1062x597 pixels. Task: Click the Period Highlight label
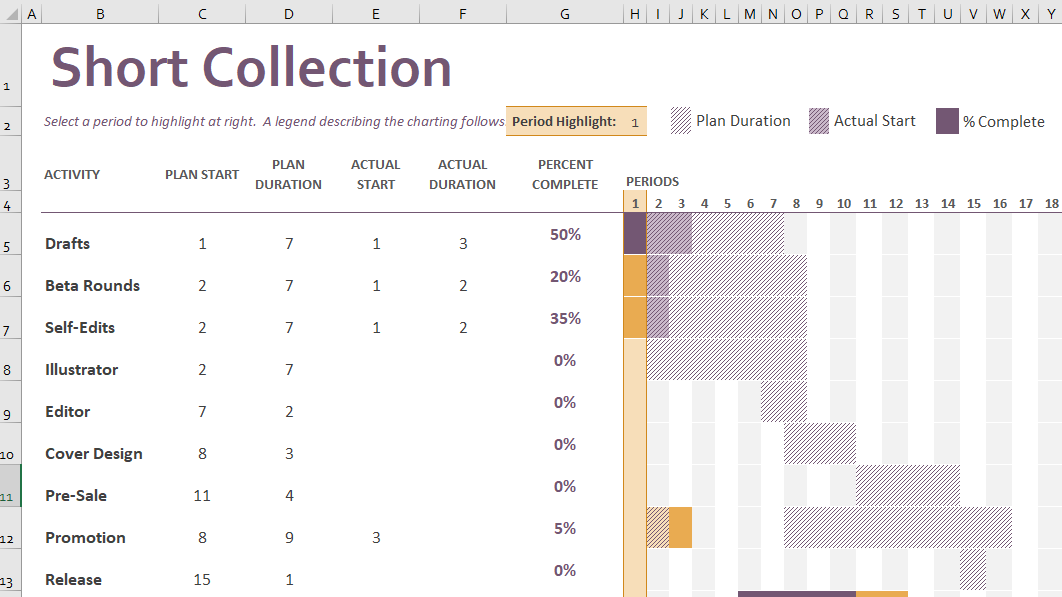(564, 121)
